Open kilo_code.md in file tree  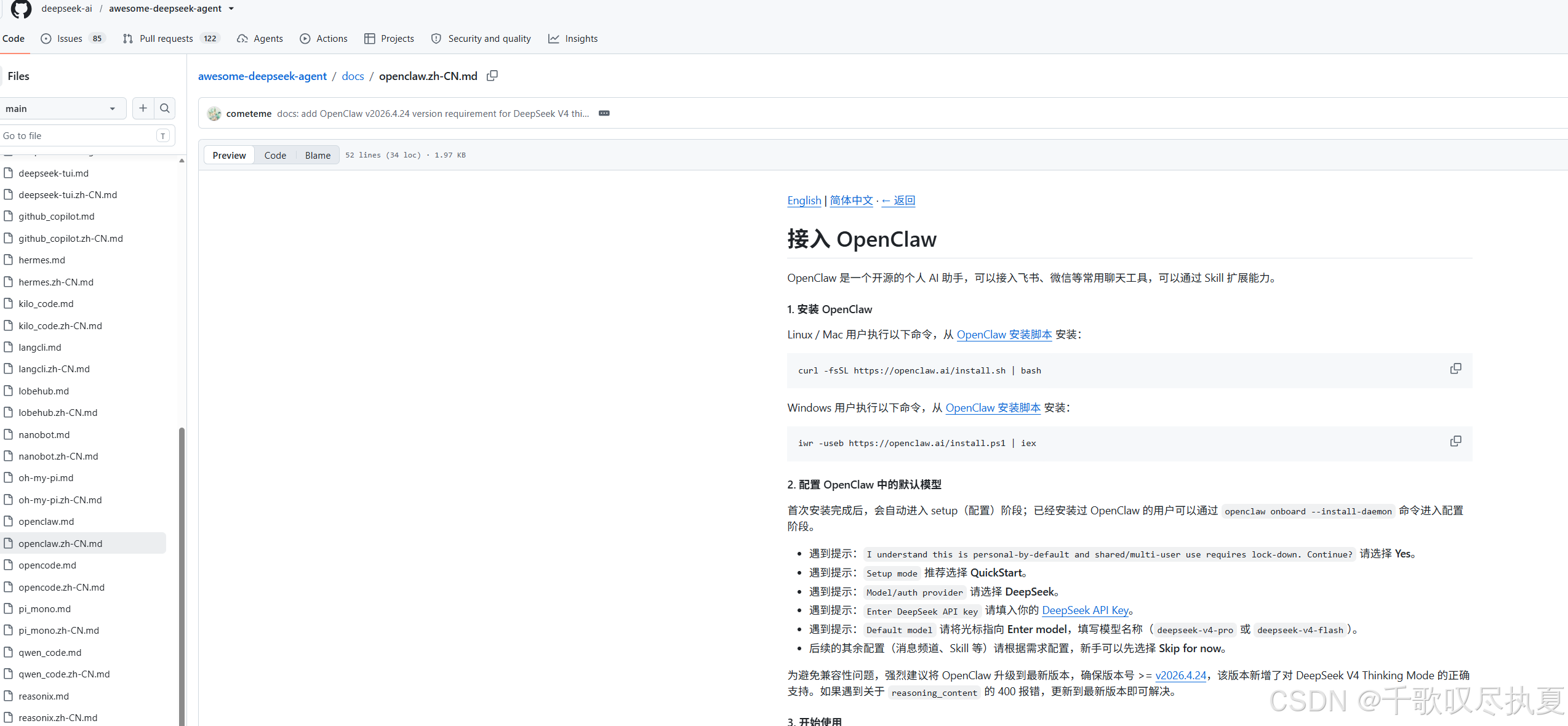[46, 303]
